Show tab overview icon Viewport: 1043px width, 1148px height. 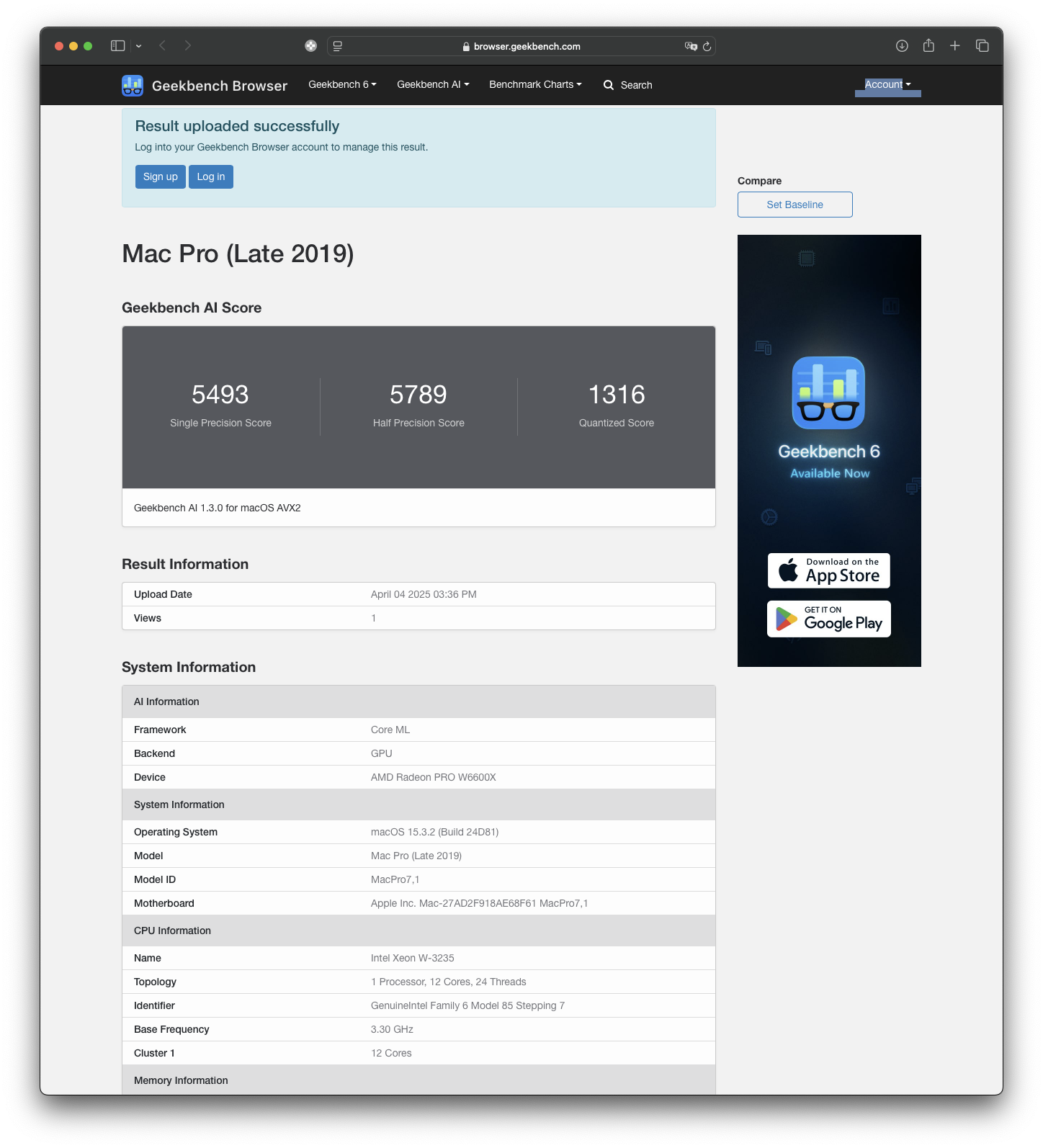[x=982, y=46]
